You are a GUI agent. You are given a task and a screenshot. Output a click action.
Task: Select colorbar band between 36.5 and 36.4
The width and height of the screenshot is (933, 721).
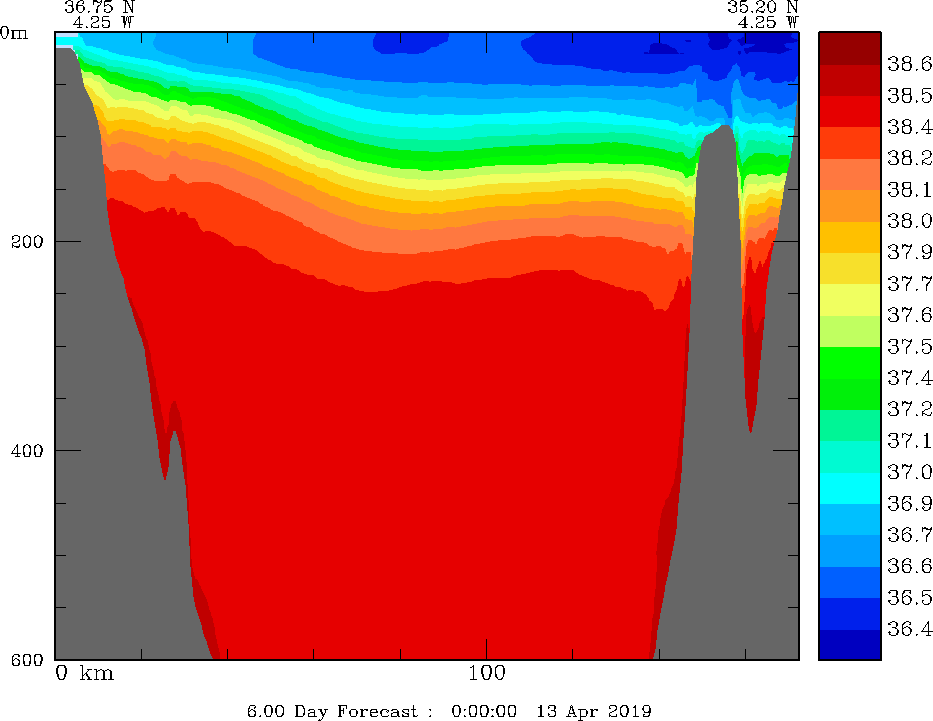click(850, 614)
